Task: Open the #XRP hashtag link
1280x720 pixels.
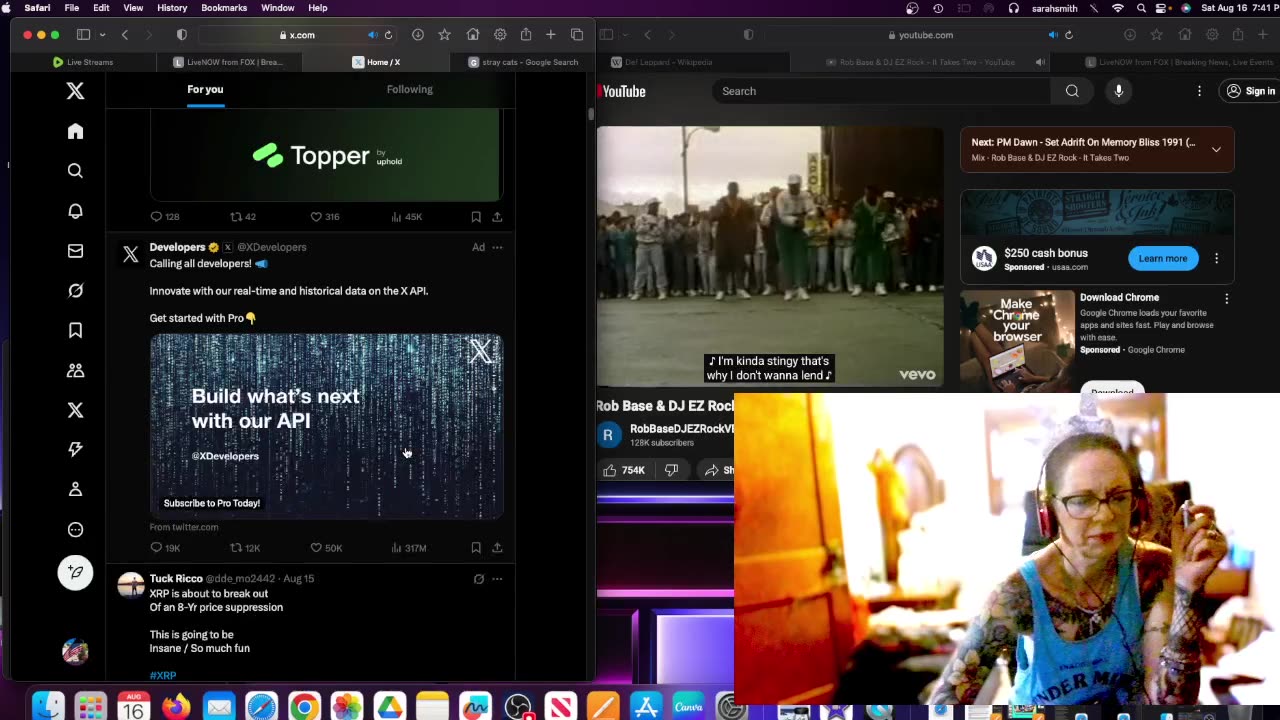Action: [163, 676]
